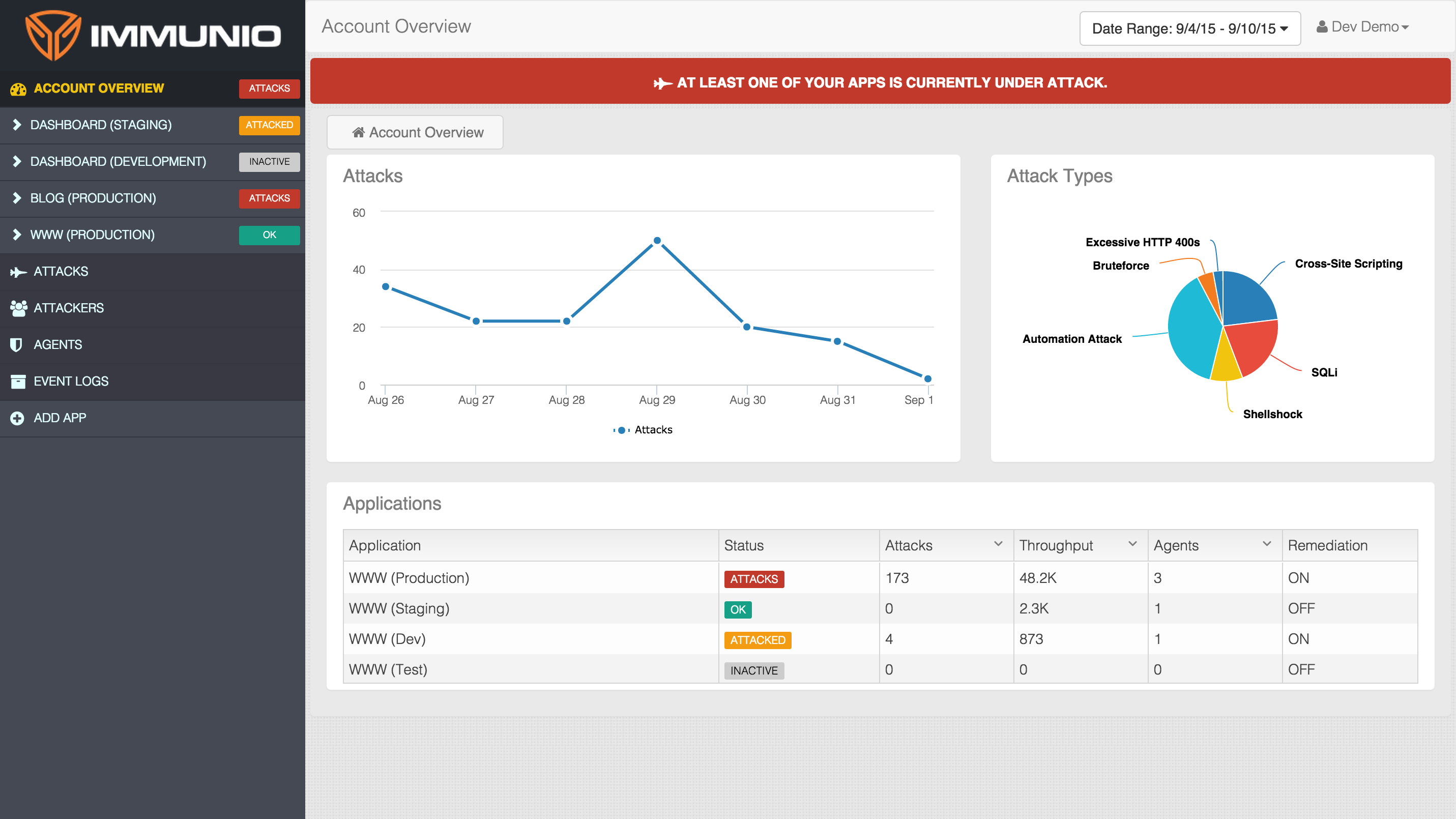
Task: Open the Date Range dropdown
Action: [1189, 28]
